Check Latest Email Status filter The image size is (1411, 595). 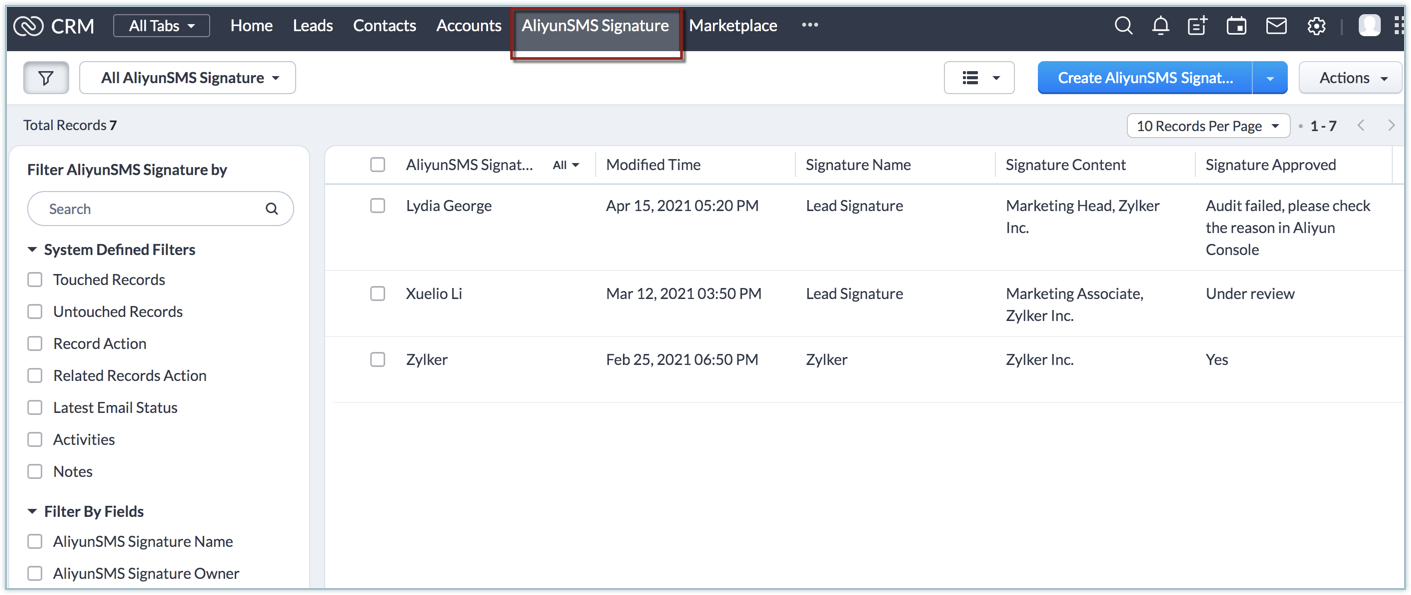(x=35, y=408)
